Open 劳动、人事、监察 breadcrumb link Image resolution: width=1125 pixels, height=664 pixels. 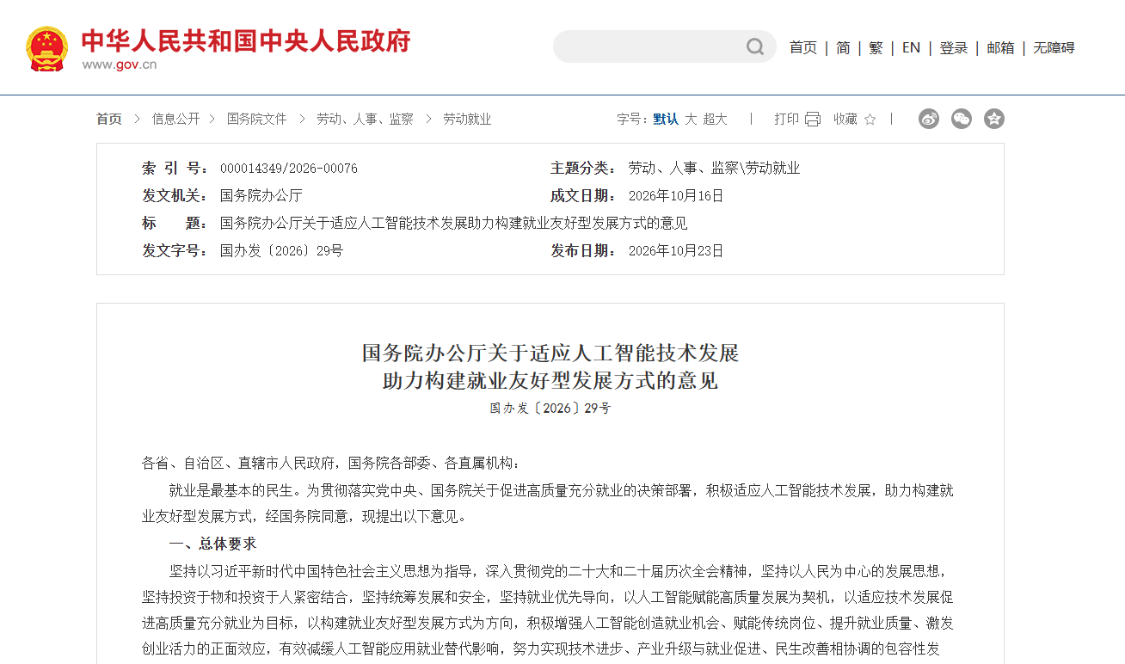[x=365, y=119]
